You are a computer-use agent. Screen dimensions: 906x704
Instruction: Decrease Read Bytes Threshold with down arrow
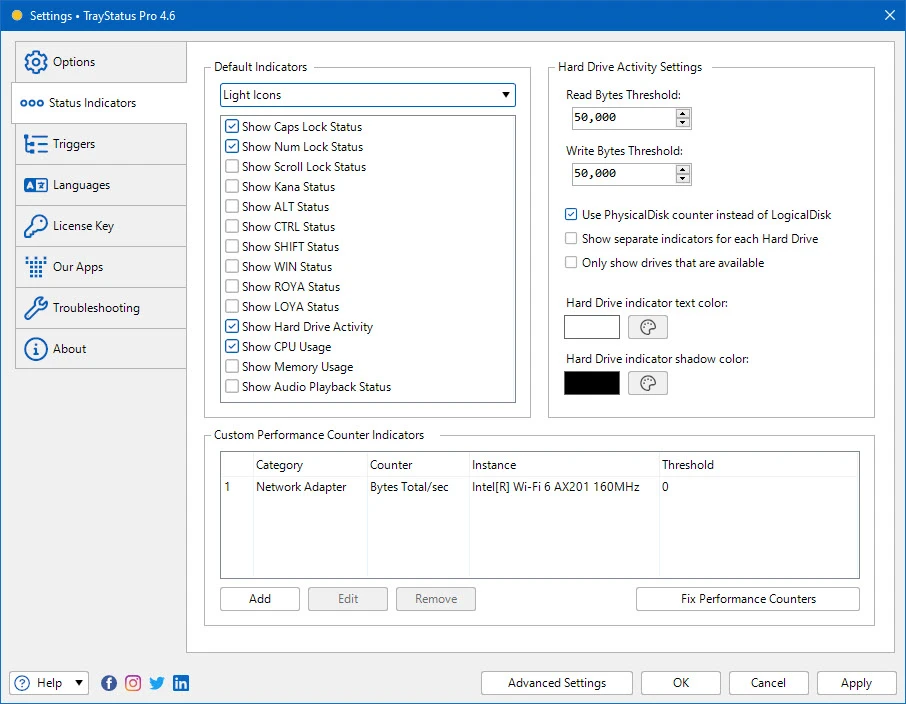click(x=683, y=122)
